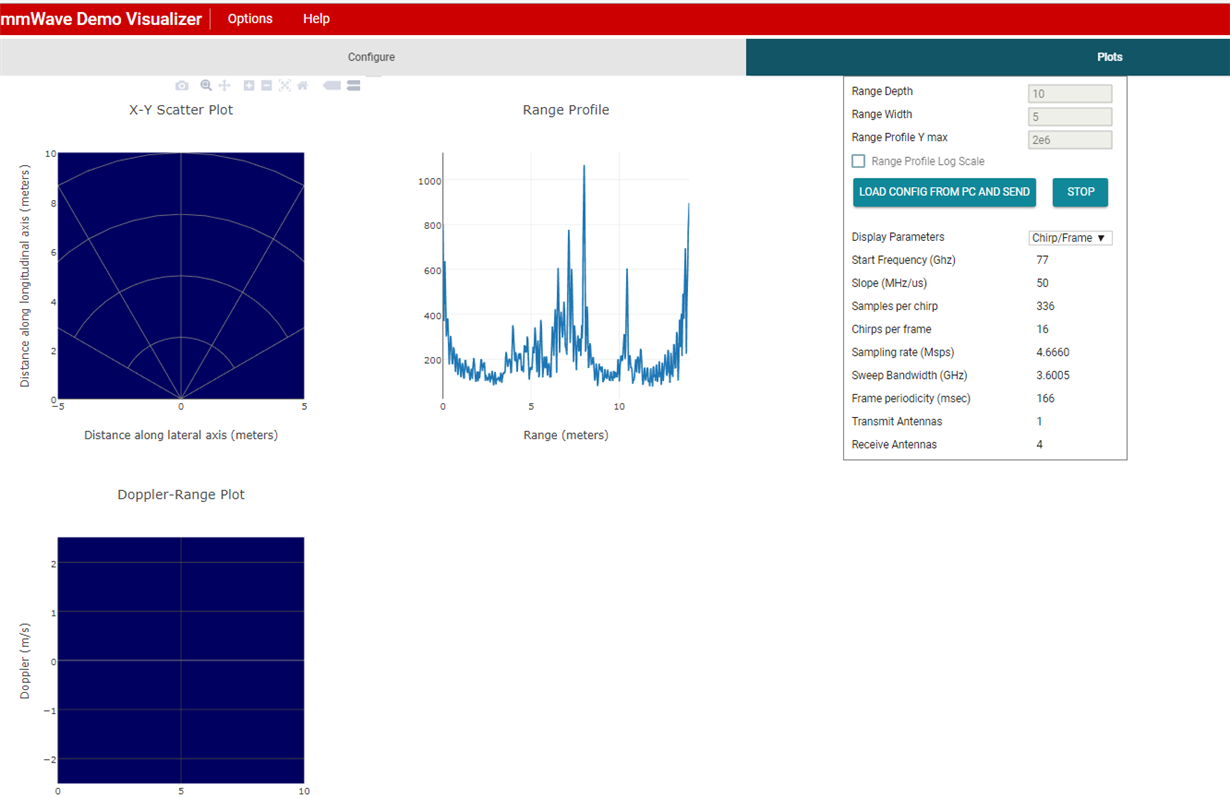Click the Chirps per frame label
This screenshot has width=1230, height=798.
coord(892,330)
